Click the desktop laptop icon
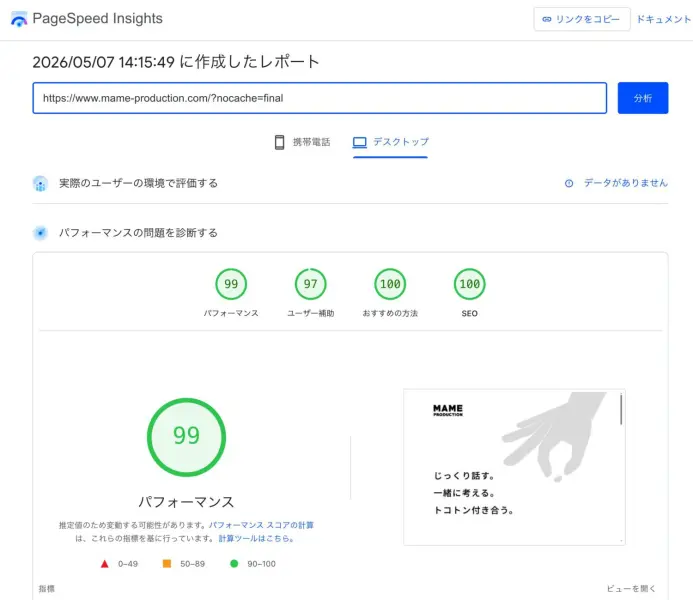693x600 pixels. tap(359, 142)
